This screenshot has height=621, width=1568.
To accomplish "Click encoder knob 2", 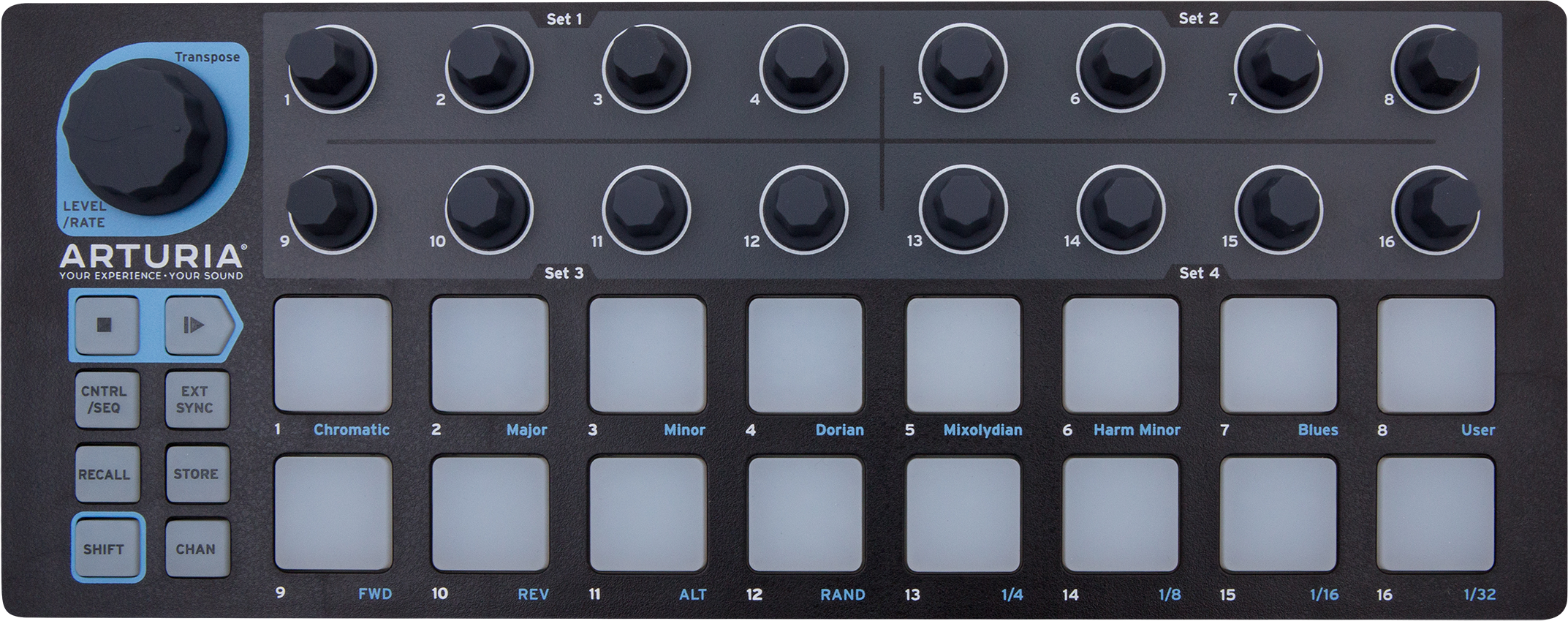I will pos(488,68).
